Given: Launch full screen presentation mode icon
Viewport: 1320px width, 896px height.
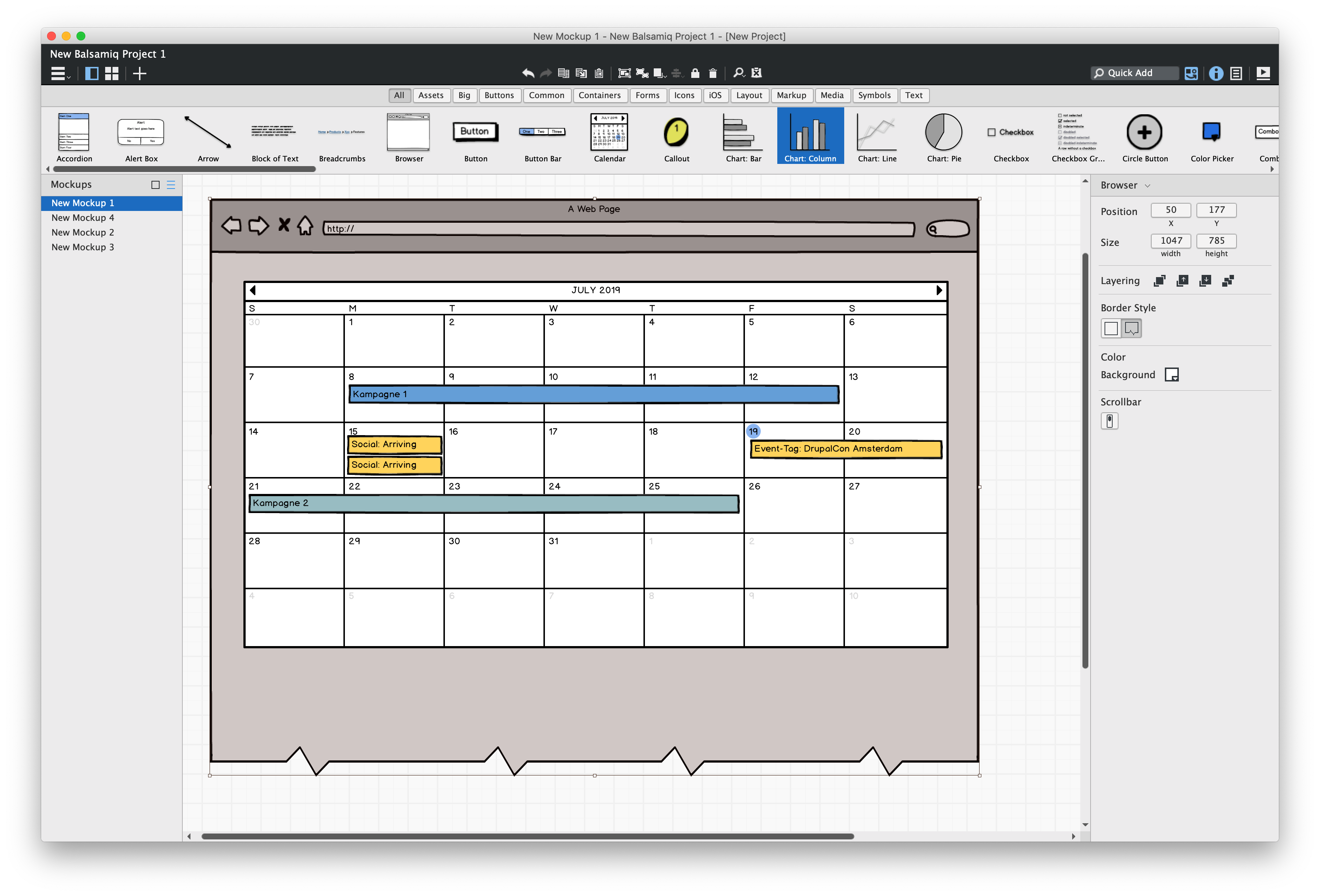Looking at the screenshot, I should click(x=1263, y=73).
